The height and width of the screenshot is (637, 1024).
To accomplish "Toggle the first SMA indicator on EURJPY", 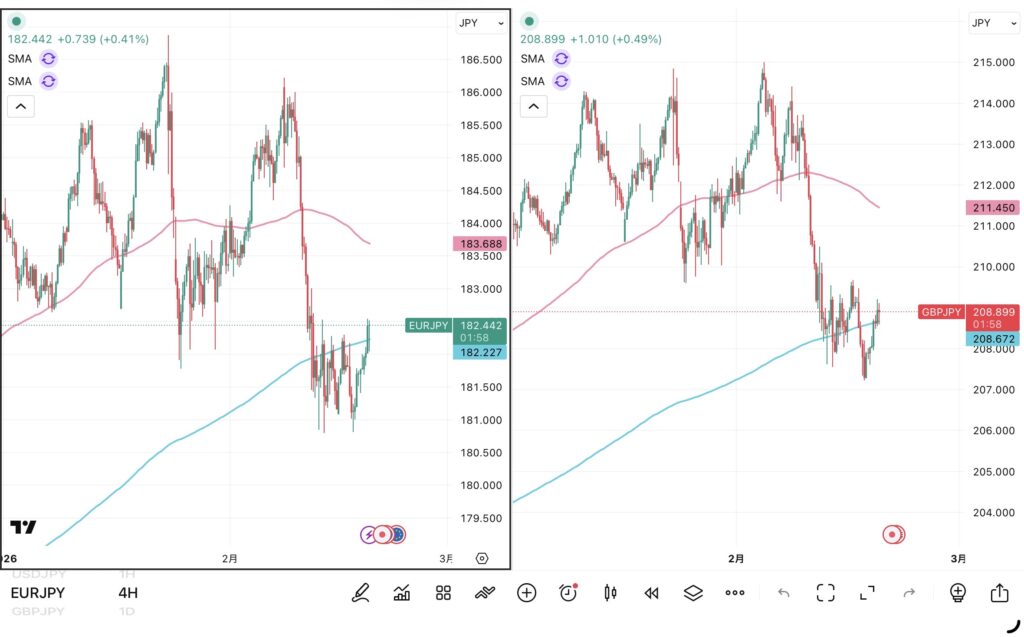I will 49,59.
